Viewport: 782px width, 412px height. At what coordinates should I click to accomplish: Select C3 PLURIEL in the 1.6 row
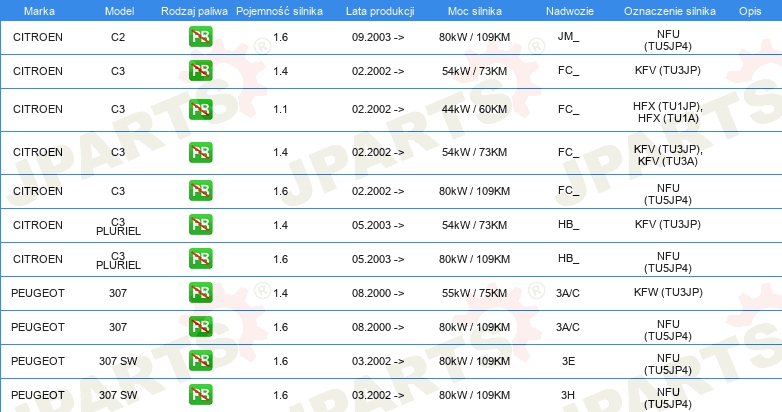click(118, 261)
